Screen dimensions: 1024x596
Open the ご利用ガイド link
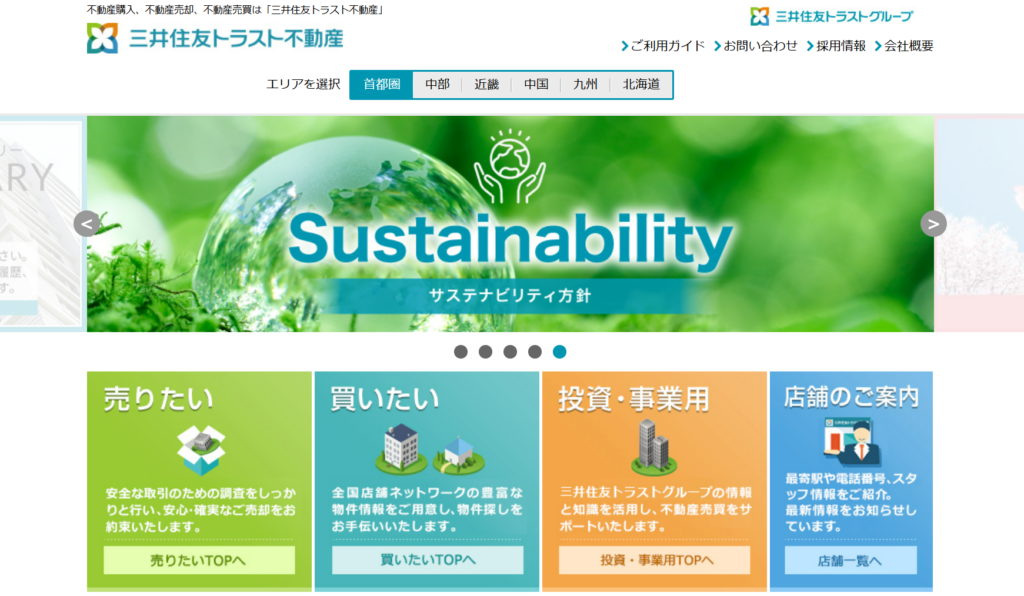pyautogui.click(x=663, y=46)
